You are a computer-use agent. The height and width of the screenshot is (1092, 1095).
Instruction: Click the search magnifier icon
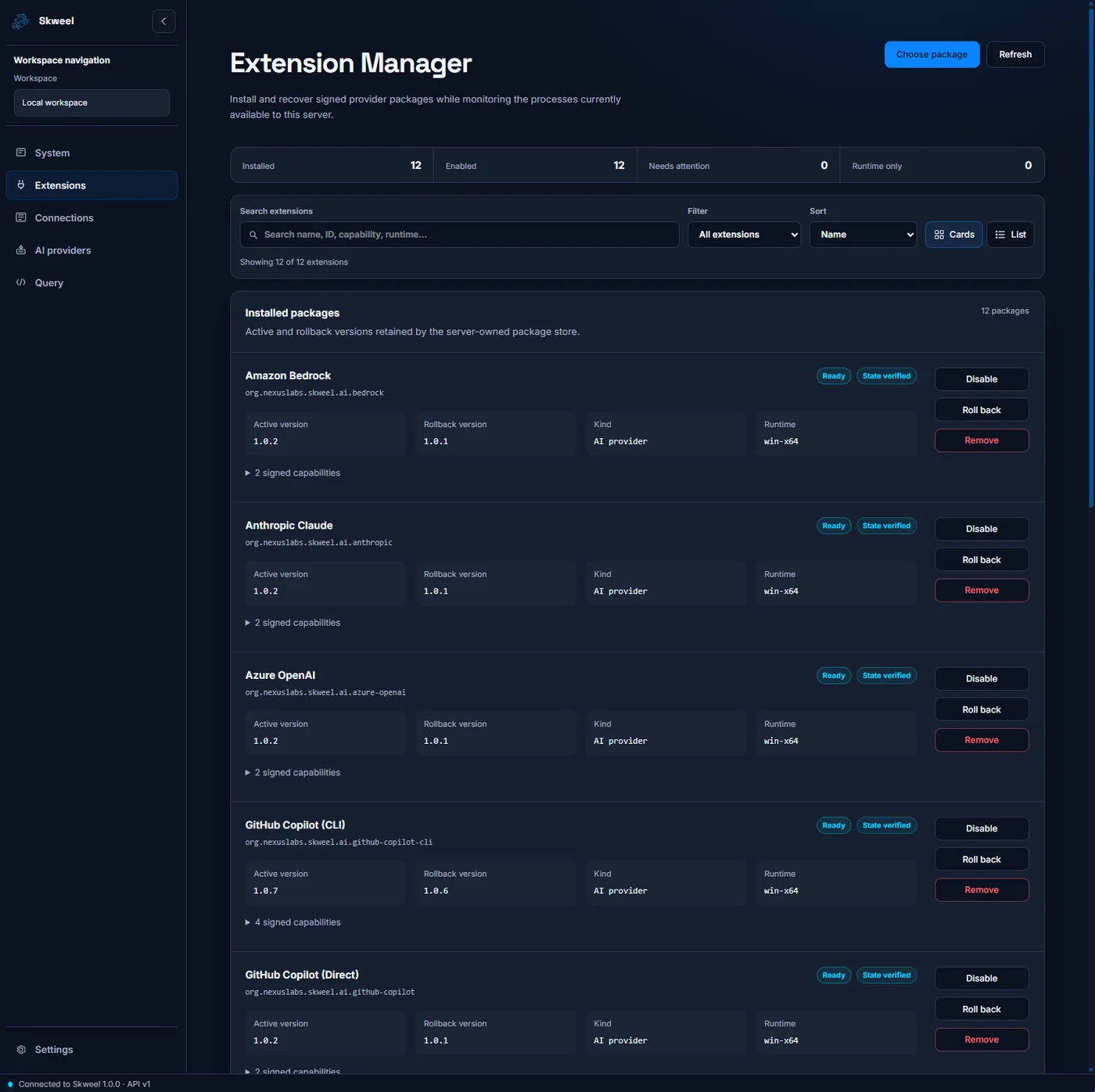(253, 235)
